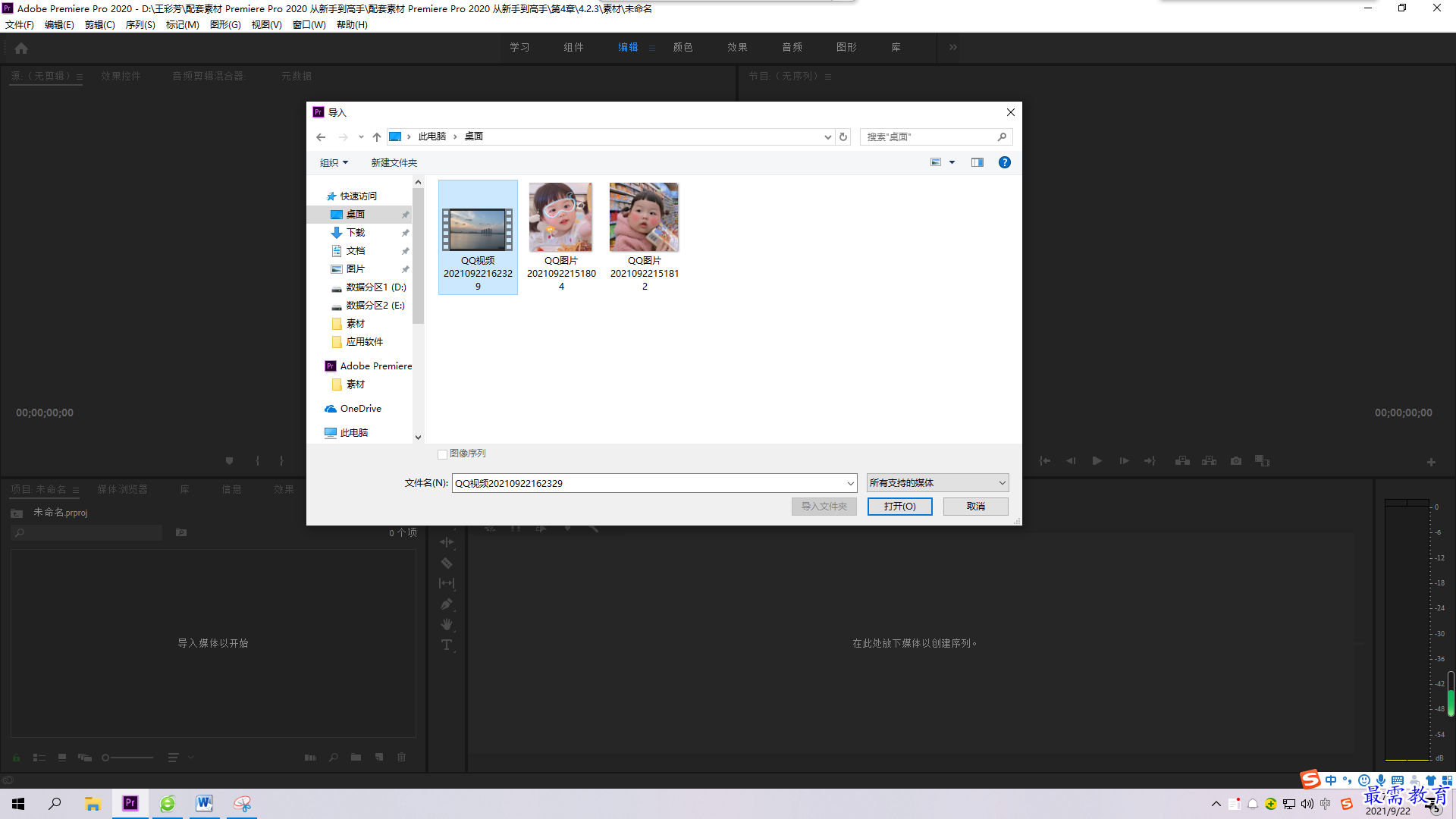Open Premiere Pro from the taskbar

[x=130, y=803]
